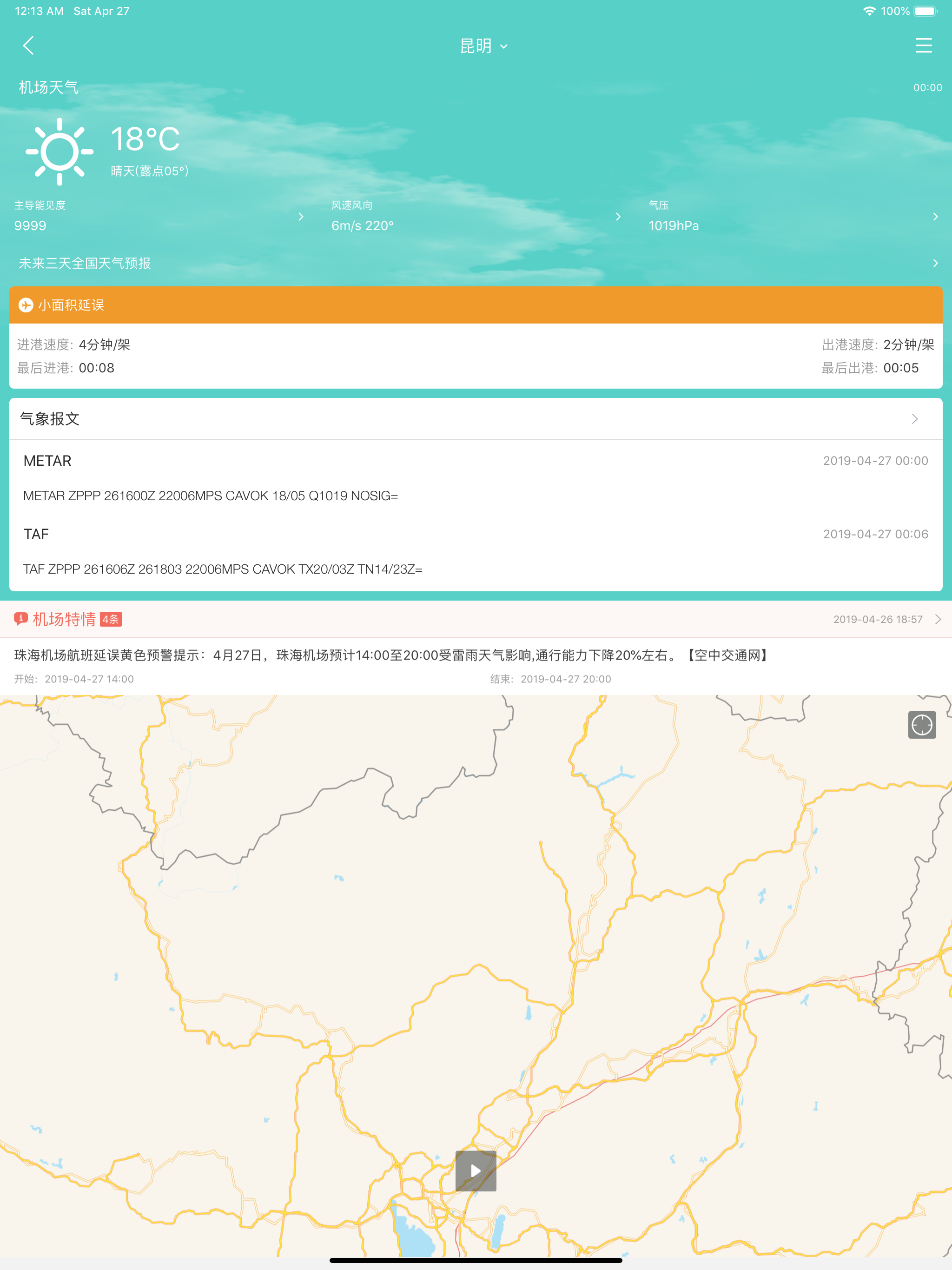This screenshot has width=952, height=1270.
Task: Open the 小面积延误 delay banner
Action: (476, 305)
